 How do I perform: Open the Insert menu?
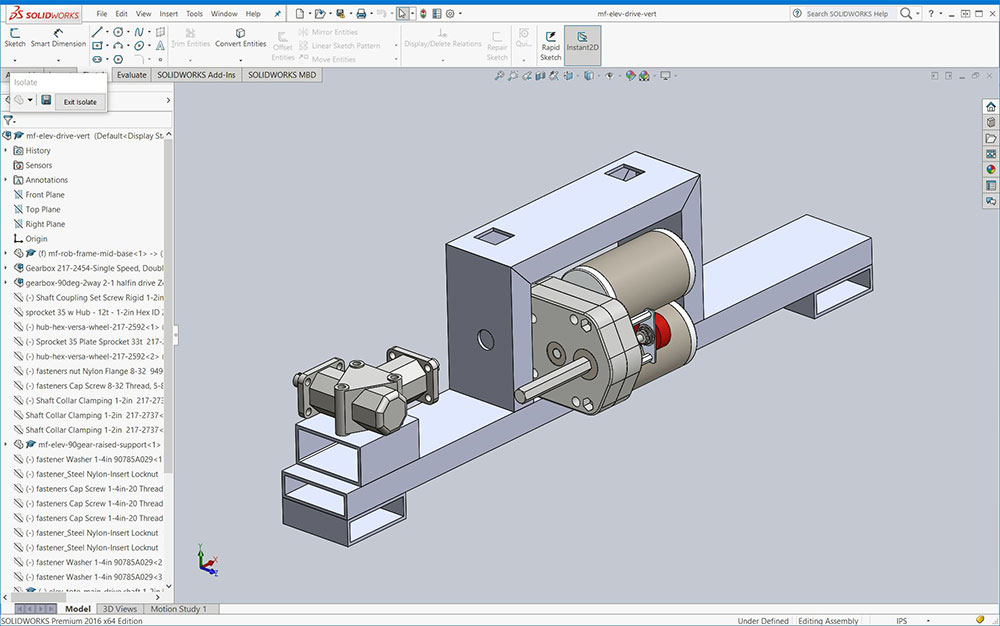(x=169, y=14)
